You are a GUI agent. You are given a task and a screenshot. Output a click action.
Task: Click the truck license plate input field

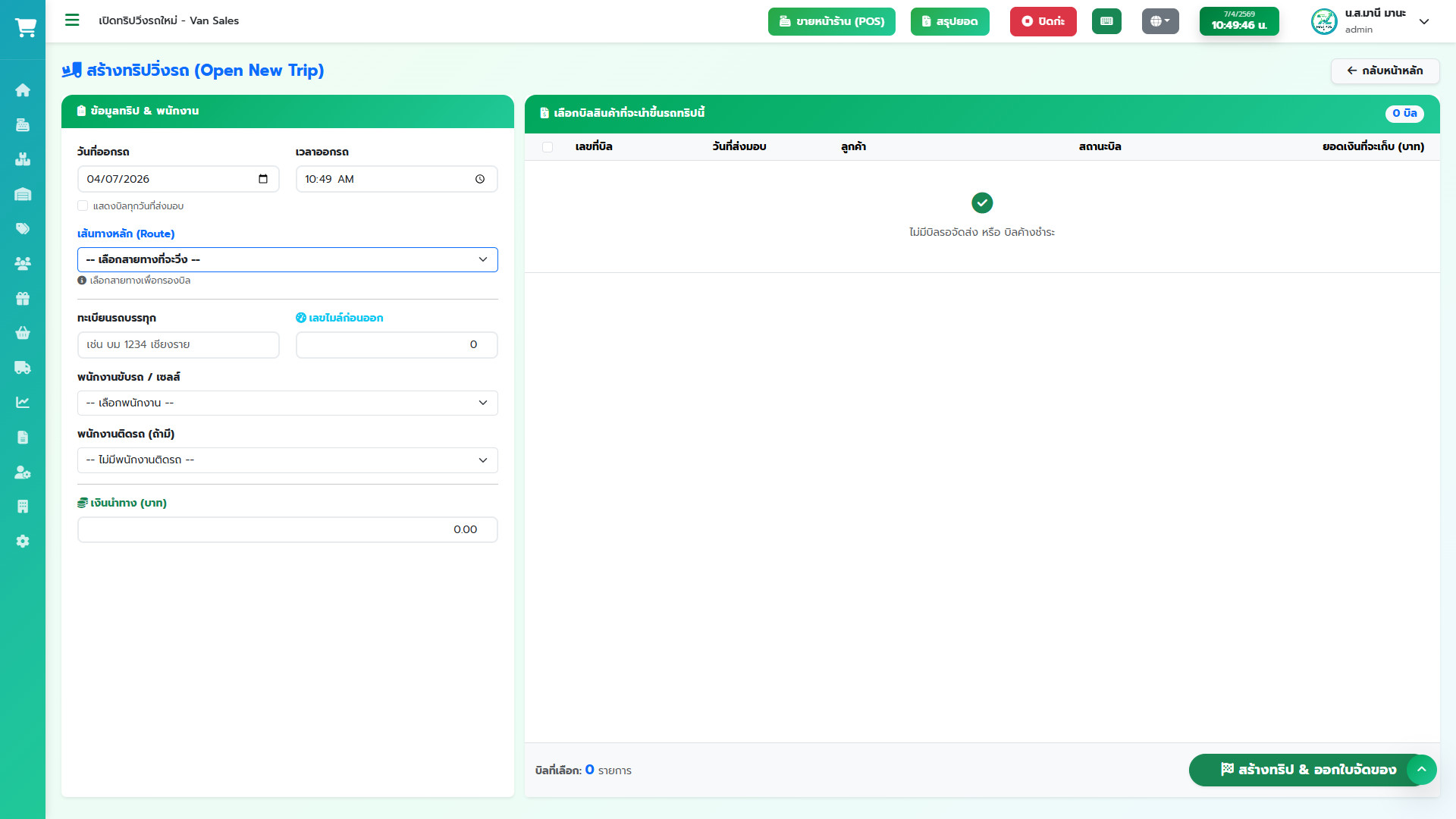(178, 345)
